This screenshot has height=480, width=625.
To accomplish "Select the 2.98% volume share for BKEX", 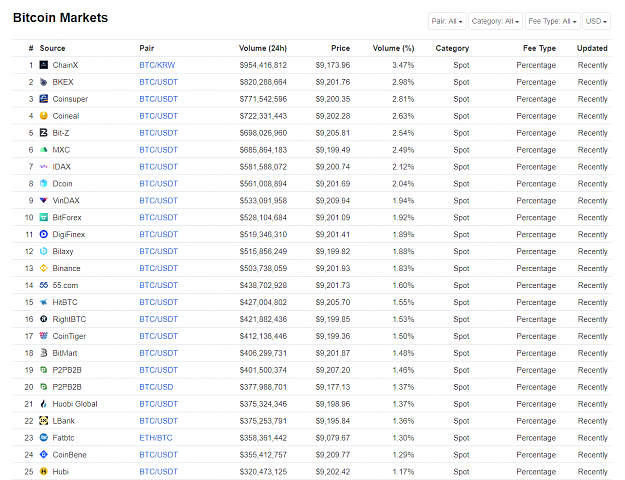I will pyautogui.click(x=403, y=82).
